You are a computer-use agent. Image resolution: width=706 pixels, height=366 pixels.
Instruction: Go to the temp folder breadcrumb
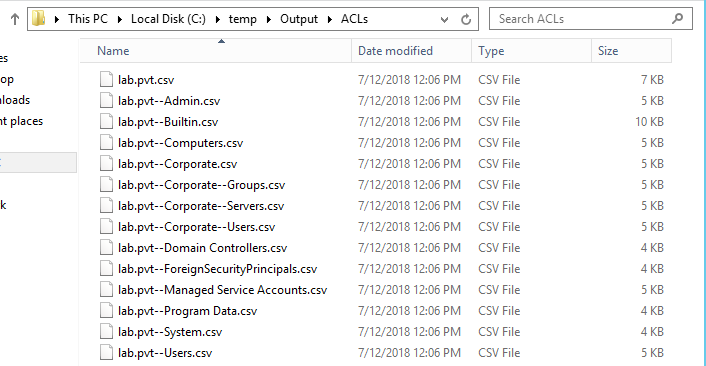click(x=242, y=19)
